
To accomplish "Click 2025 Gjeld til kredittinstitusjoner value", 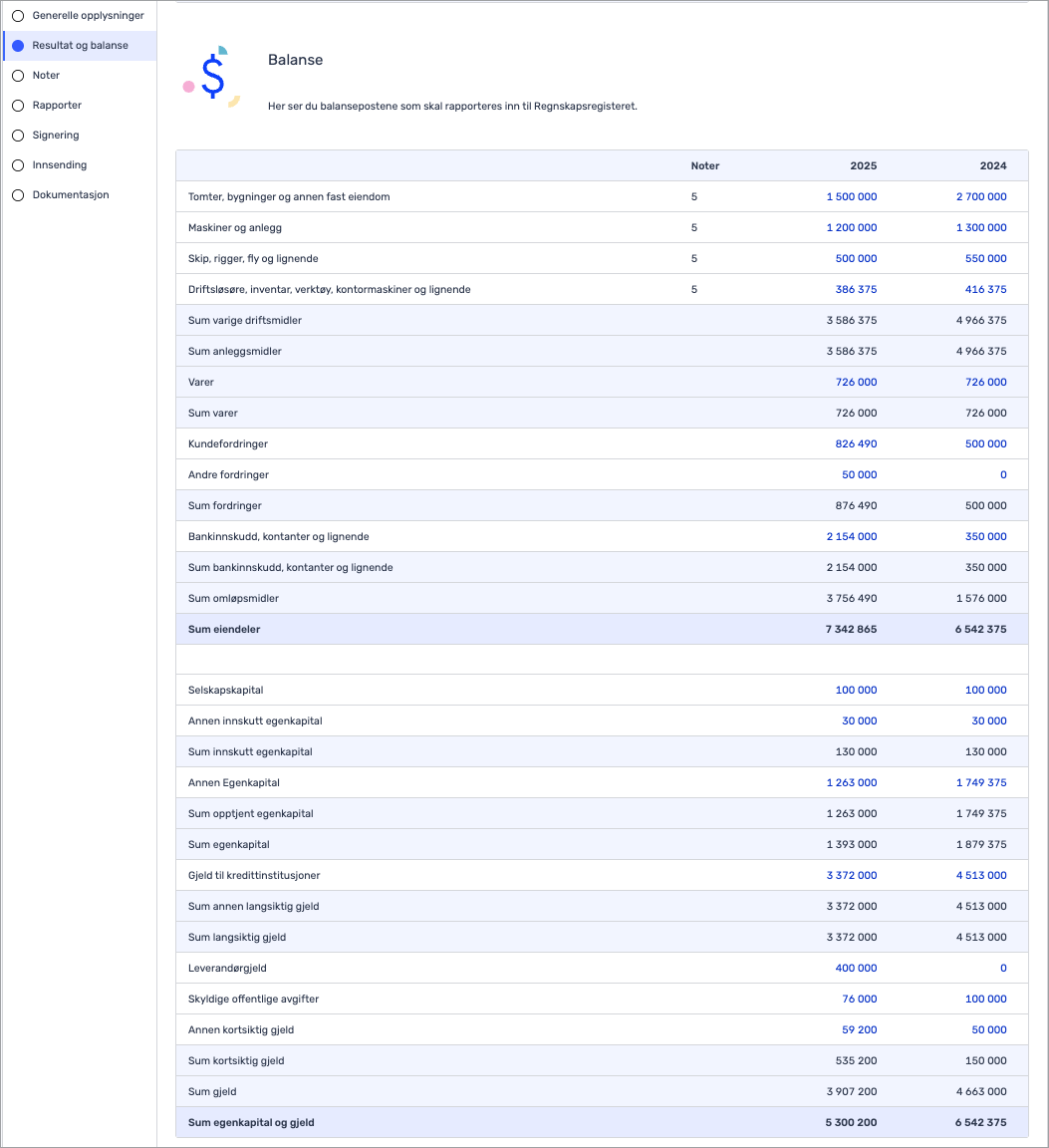I will point(851,876).
